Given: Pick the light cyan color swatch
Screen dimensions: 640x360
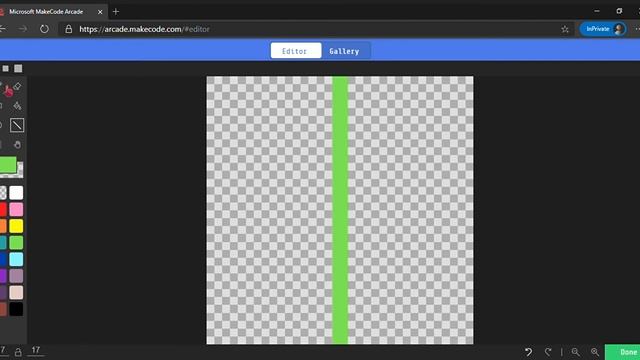Looking at the screenshot, I should [16, 259].
